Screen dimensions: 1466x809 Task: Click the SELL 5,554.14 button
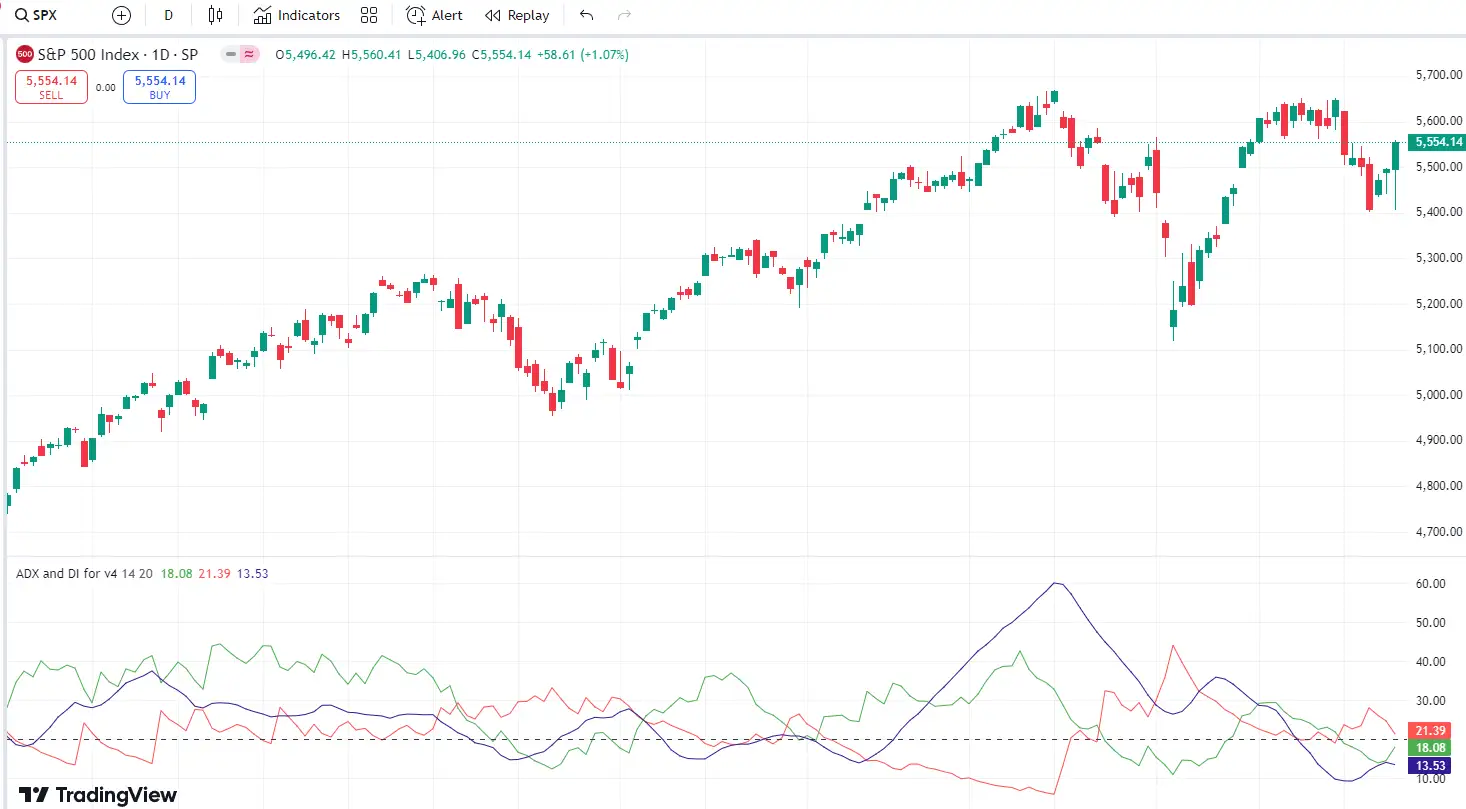click(50, 87)
